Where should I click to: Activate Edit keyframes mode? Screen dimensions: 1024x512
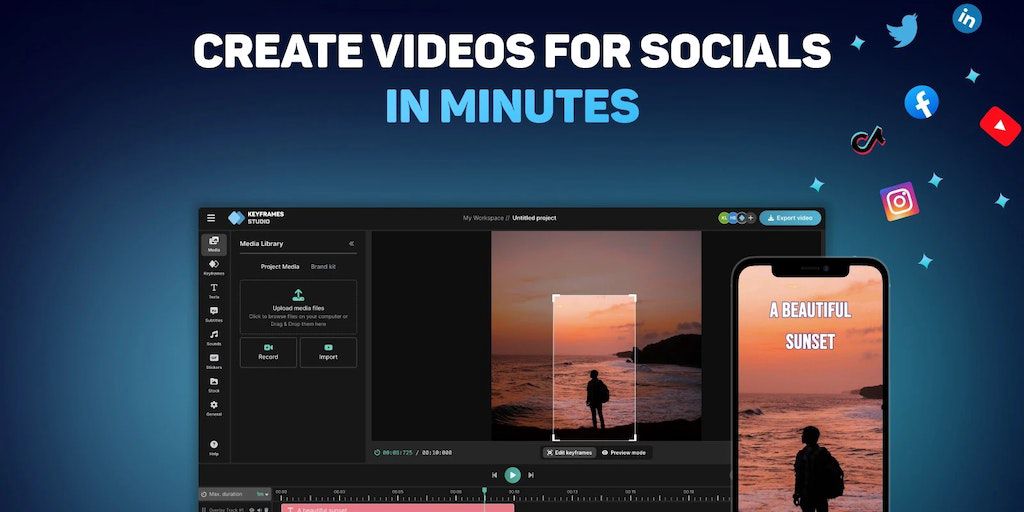(x=570, y=453)
